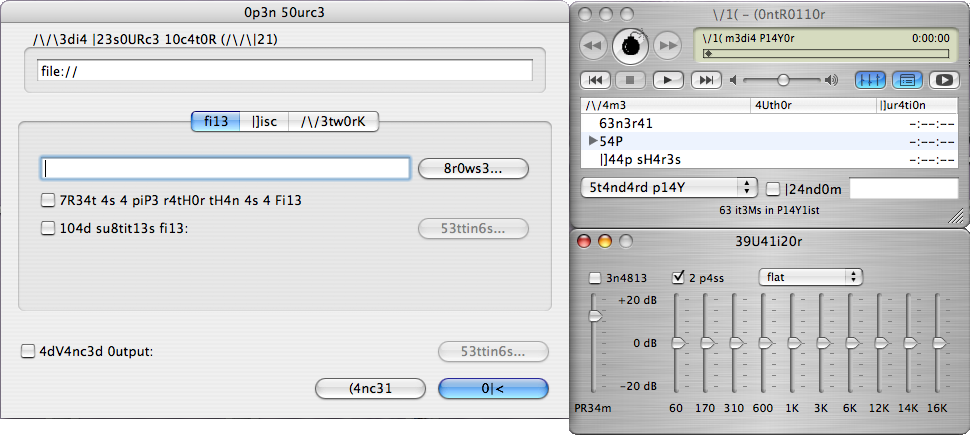Viewport: 970px width, 435px height.
Task: Enable the 3n4813 equalizer checkbox
Action: pos(596,277)
